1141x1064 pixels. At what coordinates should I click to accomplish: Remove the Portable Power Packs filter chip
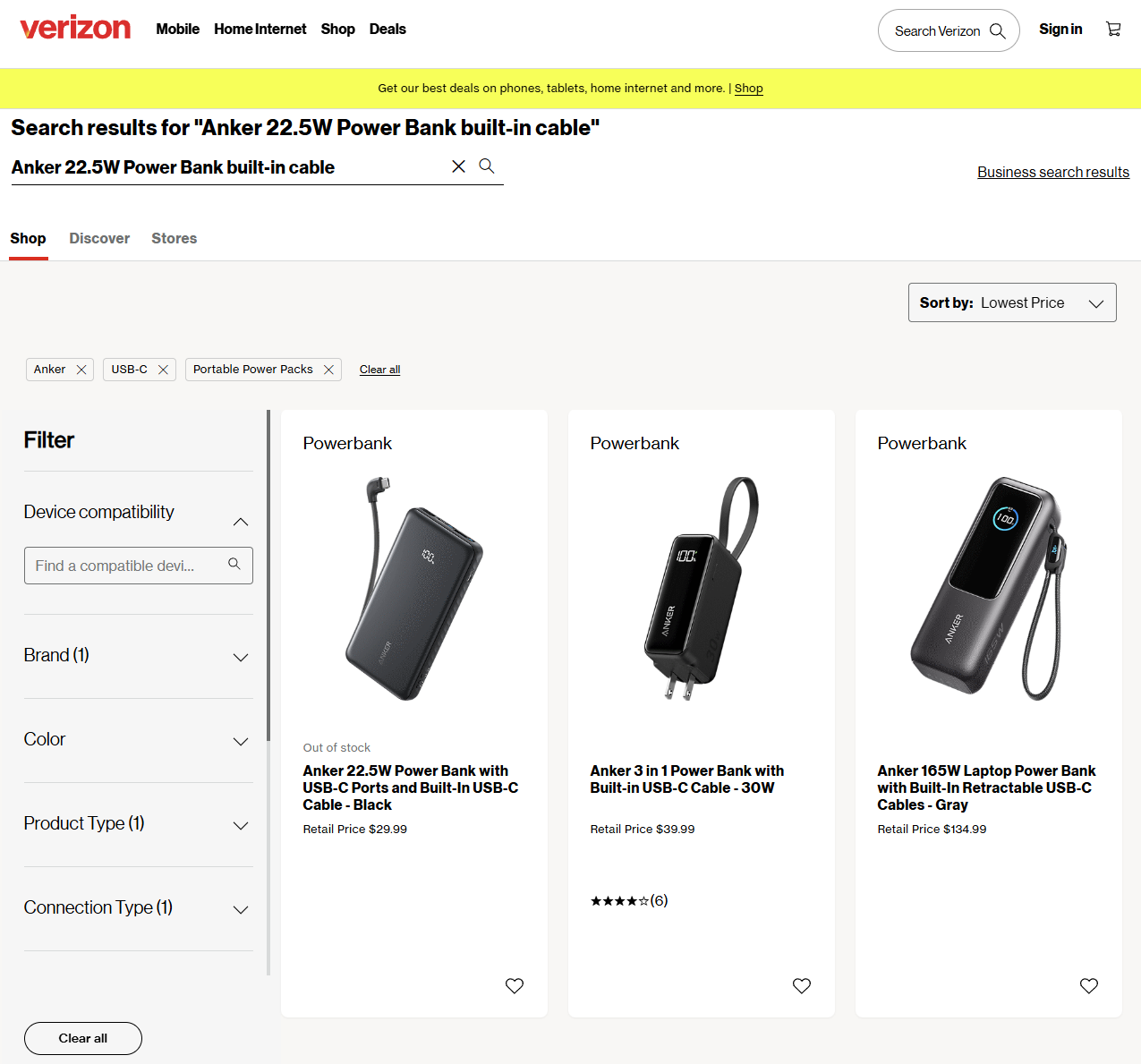pyautogui.click(x=328, y=370)
